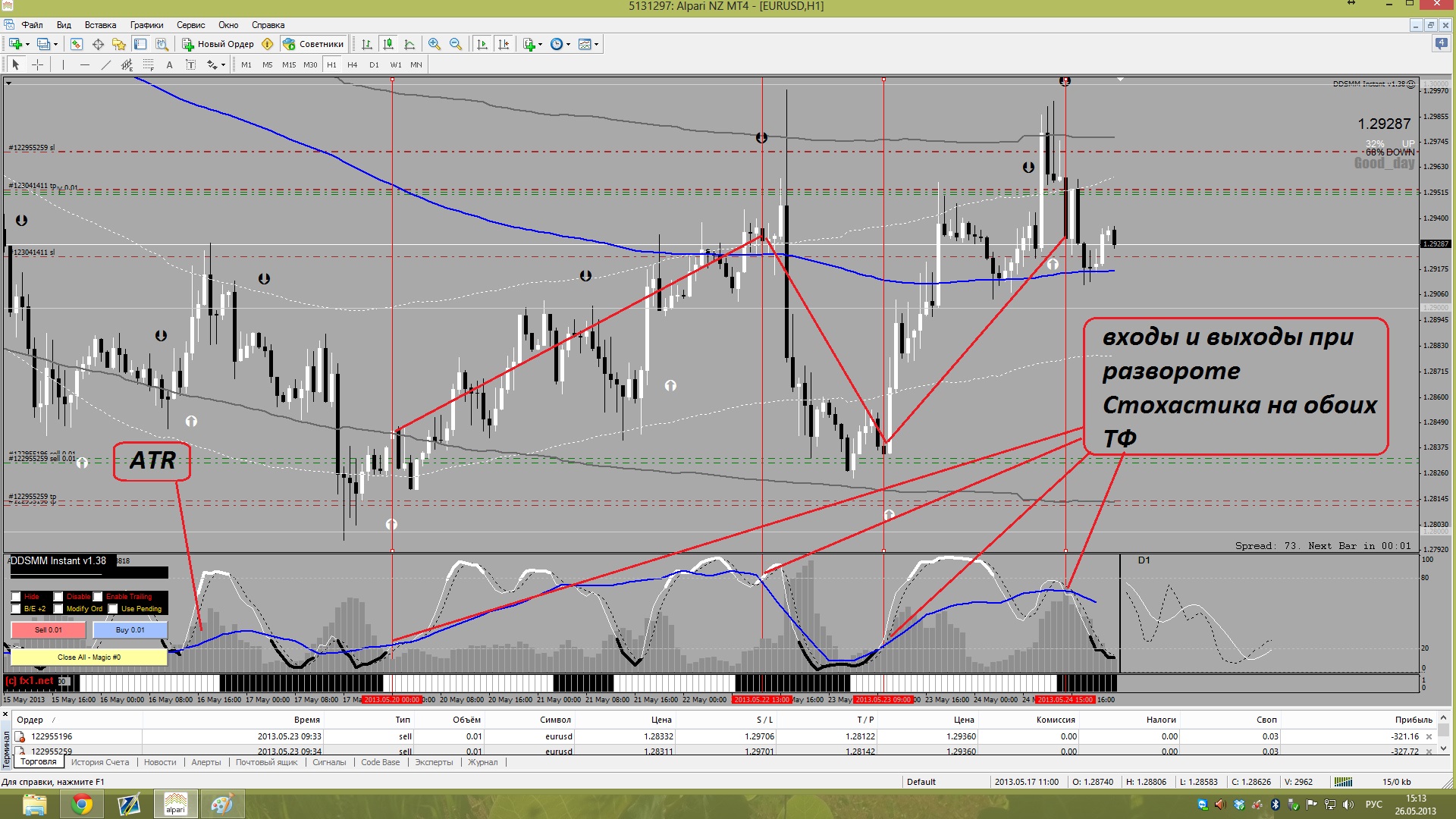Toggle chart shift

tap(504, 44)
